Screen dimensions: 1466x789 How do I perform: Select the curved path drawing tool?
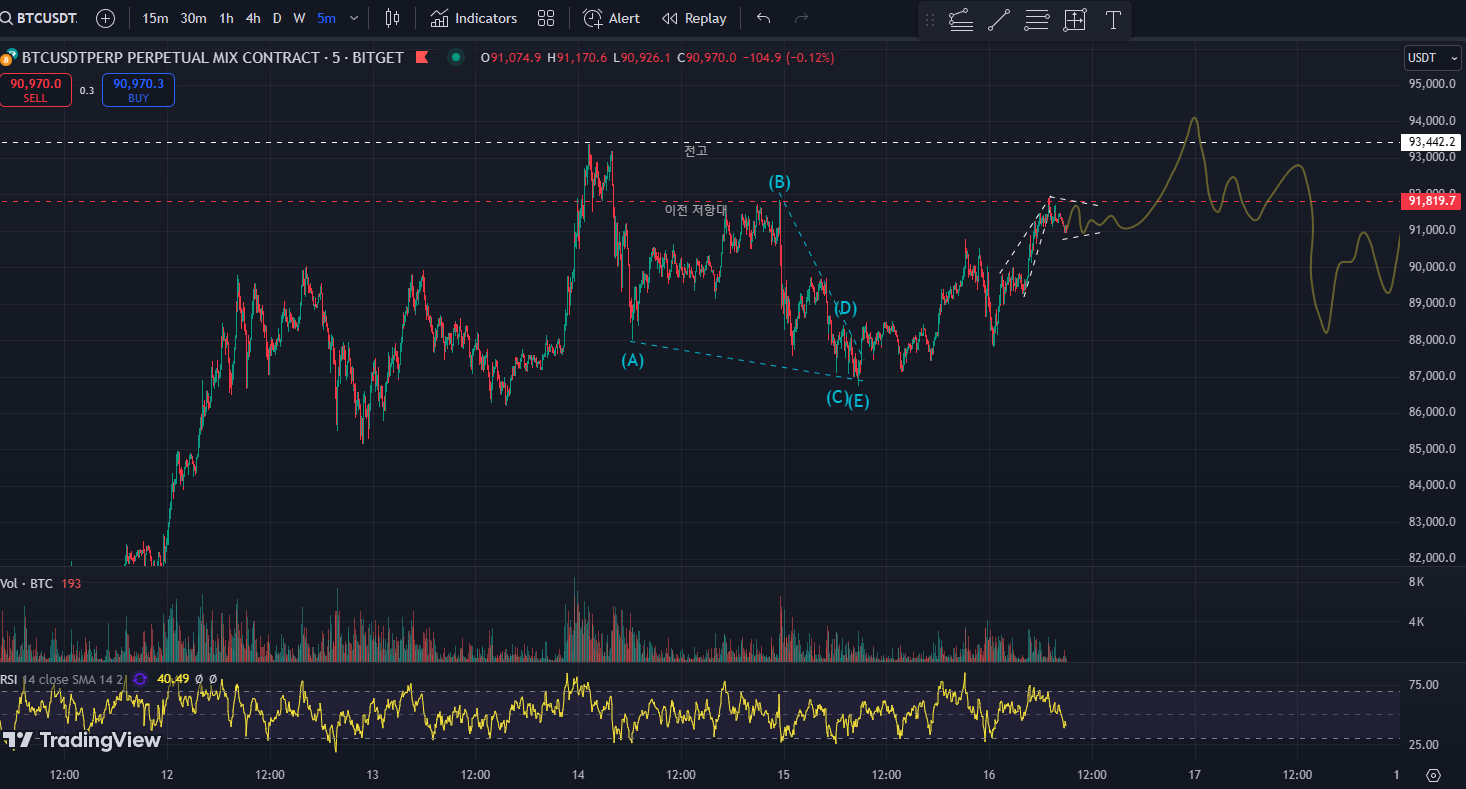[x=961, y=20]
